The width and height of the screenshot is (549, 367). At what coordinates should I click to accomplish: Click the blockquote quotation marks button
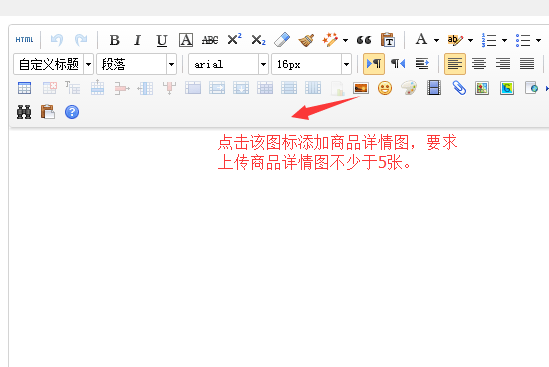[364, 40]
